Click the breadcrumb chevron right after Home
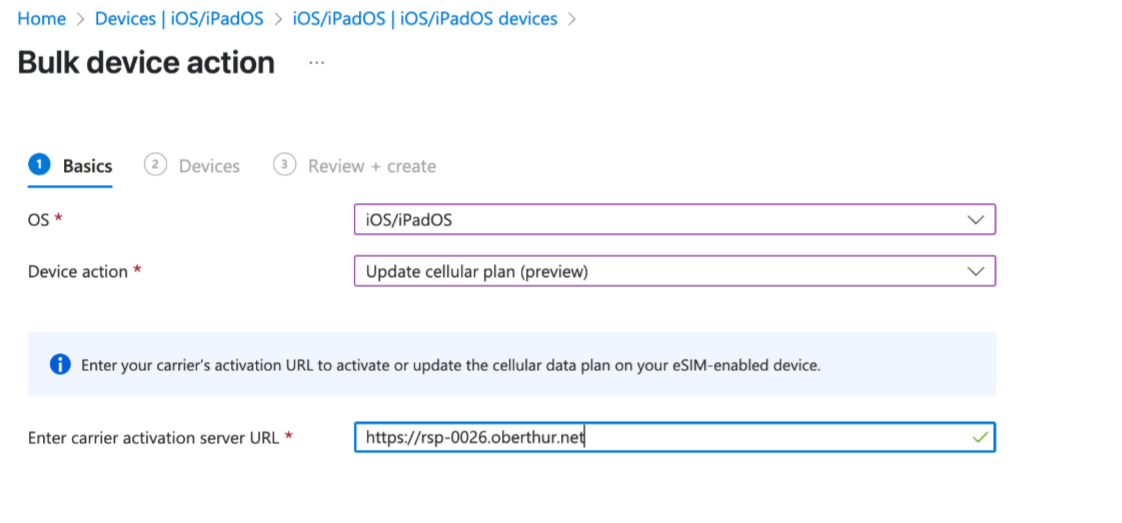The width and height of the screenshot is (1122, 523). pyautogui.click(x=80, y=19)
